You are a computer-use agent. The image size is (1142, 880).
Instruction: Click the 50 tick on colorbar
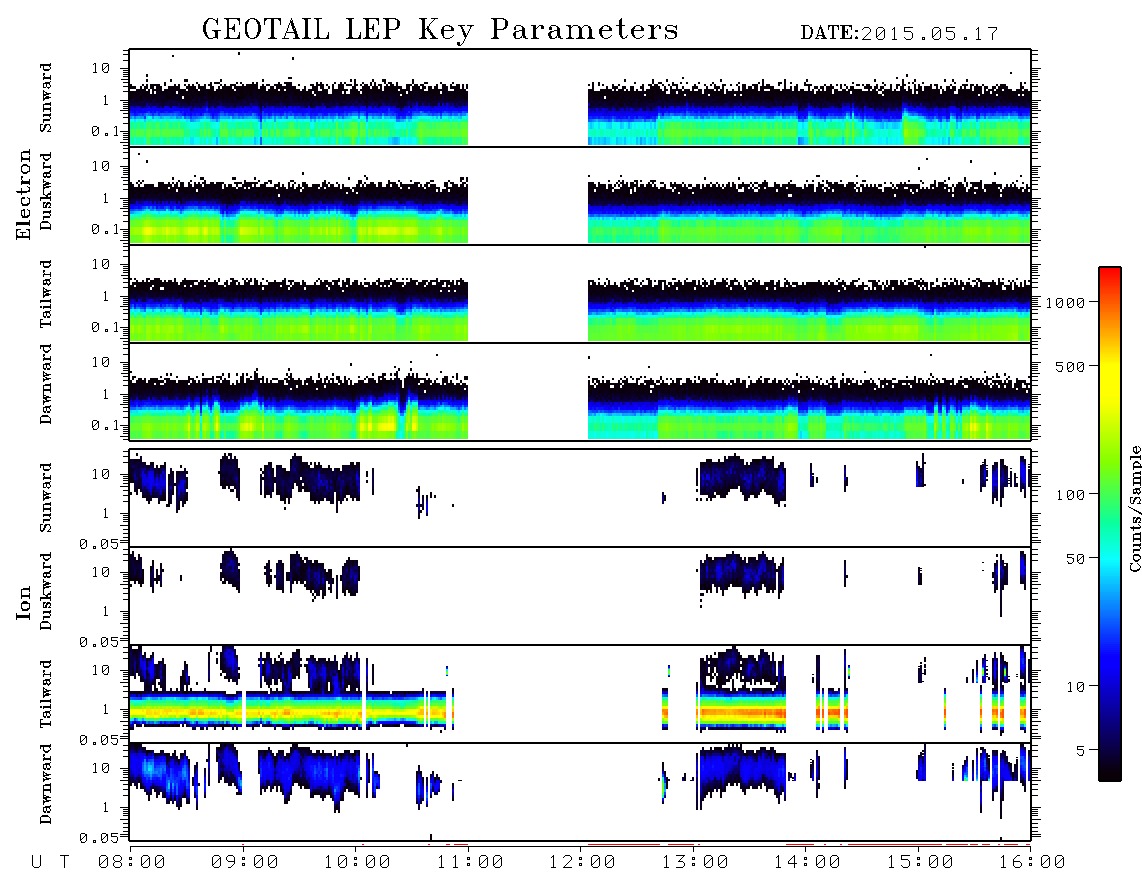pos(1075,559)
